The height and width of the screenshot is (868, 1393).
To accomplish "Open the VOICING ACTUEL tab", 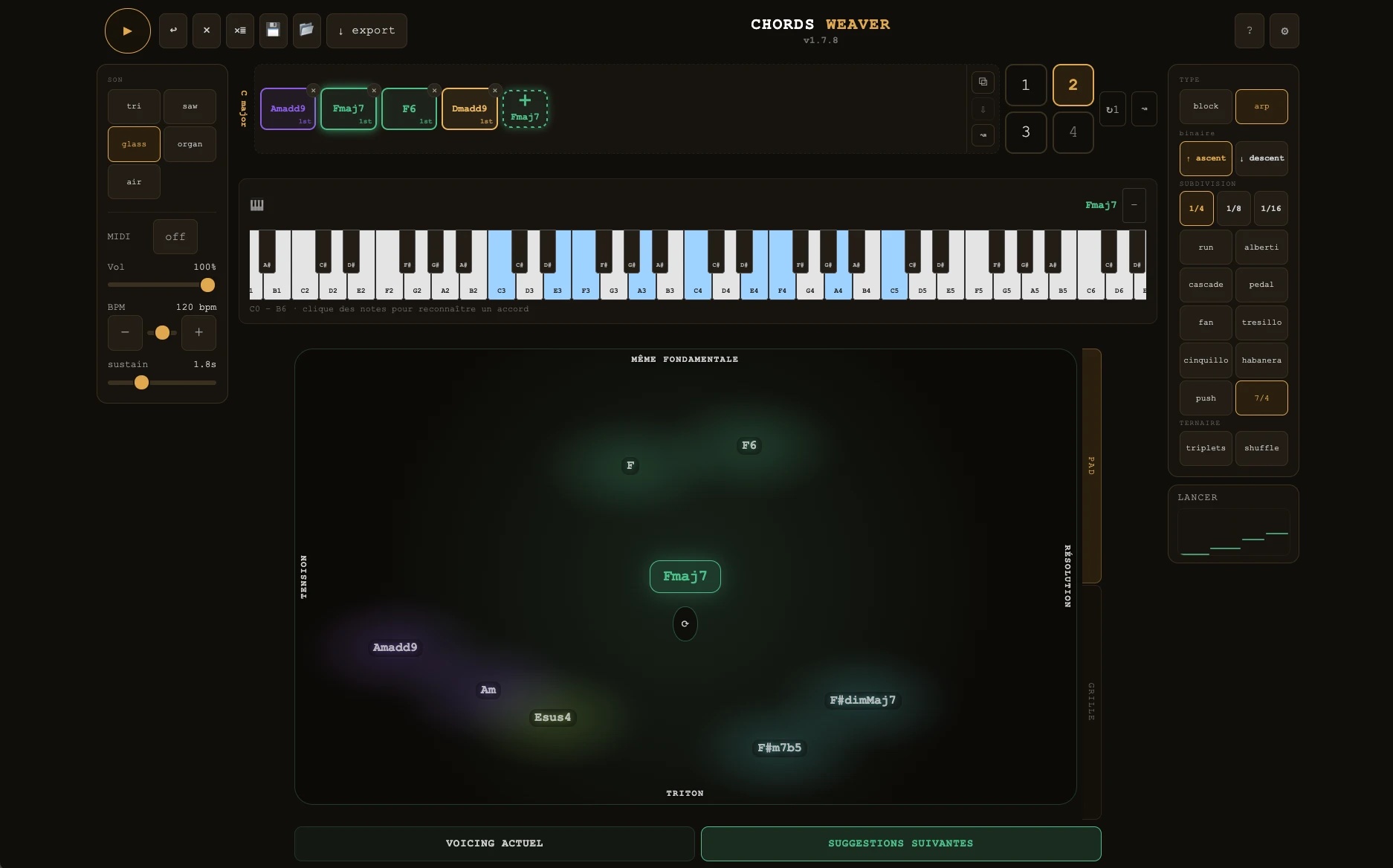I will [x=494, y=843].
